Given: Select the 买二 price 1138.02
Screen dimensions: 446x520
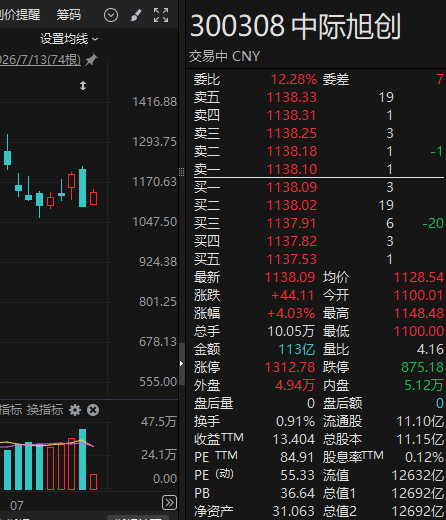Looking at the screenshot, I should pos(292,205).
